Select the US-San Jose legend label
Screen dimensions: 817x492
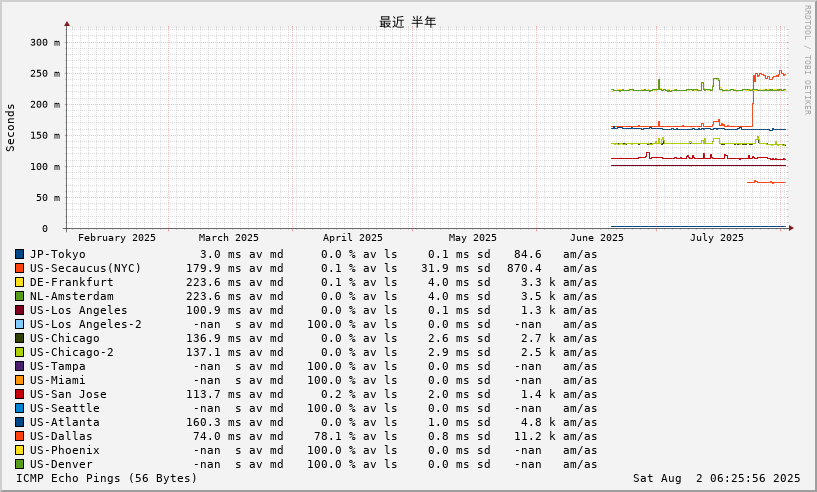[x=68, y=394]
